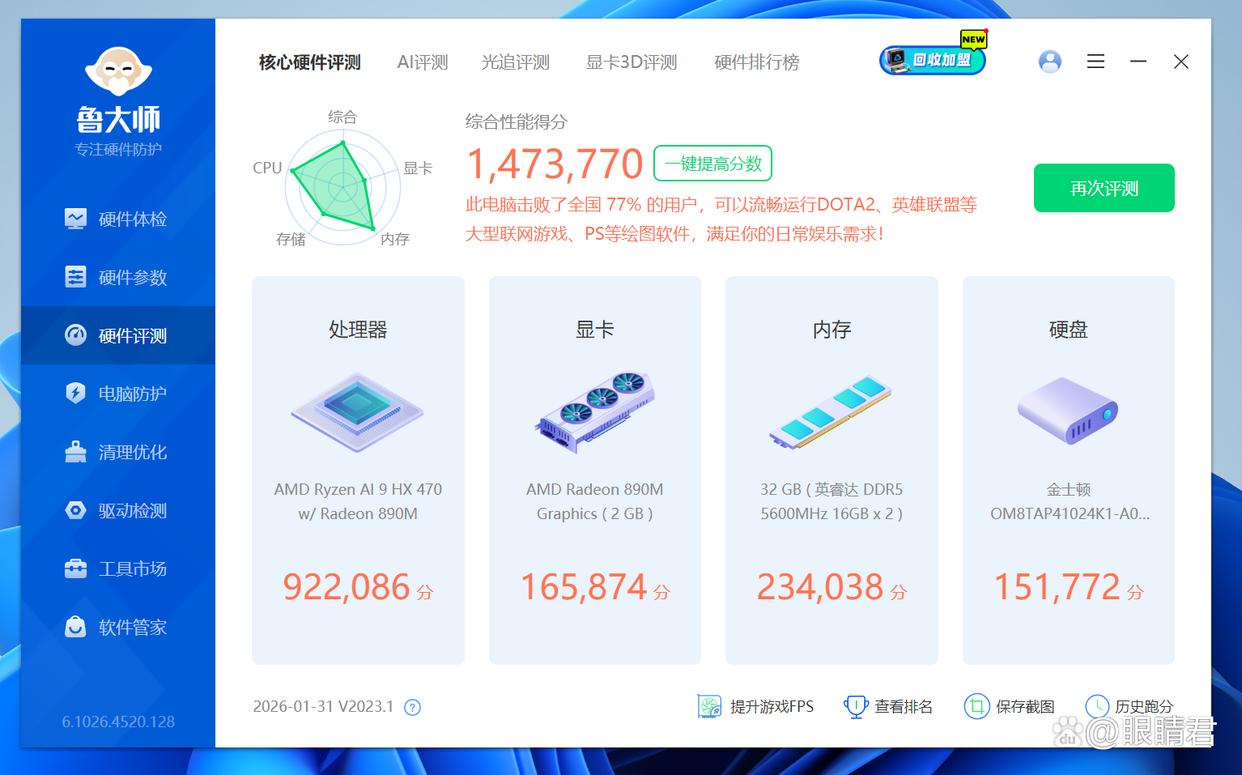The image size is (1242, 775).
Task: Click the 保存截图 crop icon
Action: pos(976,707)
